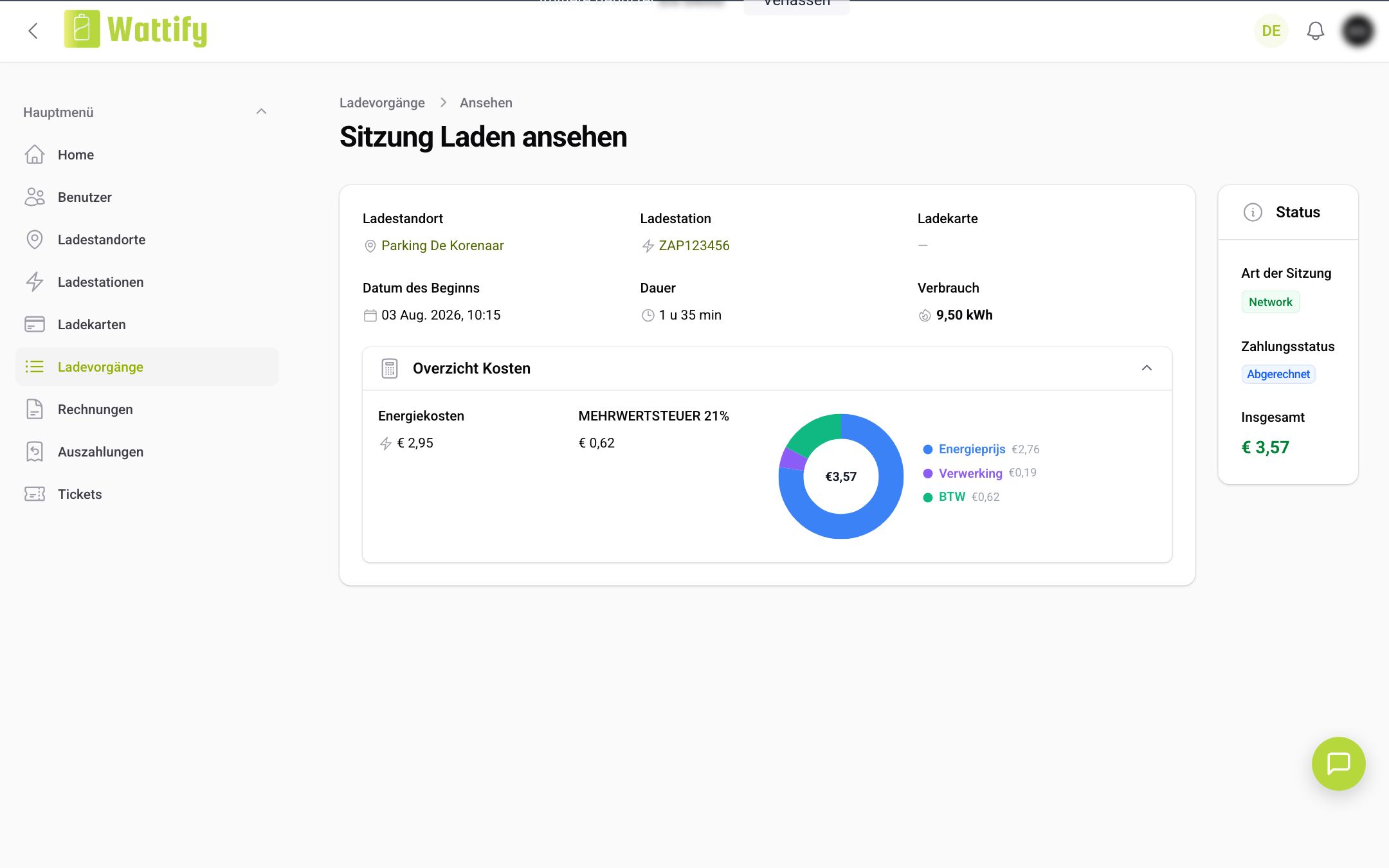Click the Ladevorgänge breadcrumb link
The height and width of the screenshot is (868, 1389).
382,103
